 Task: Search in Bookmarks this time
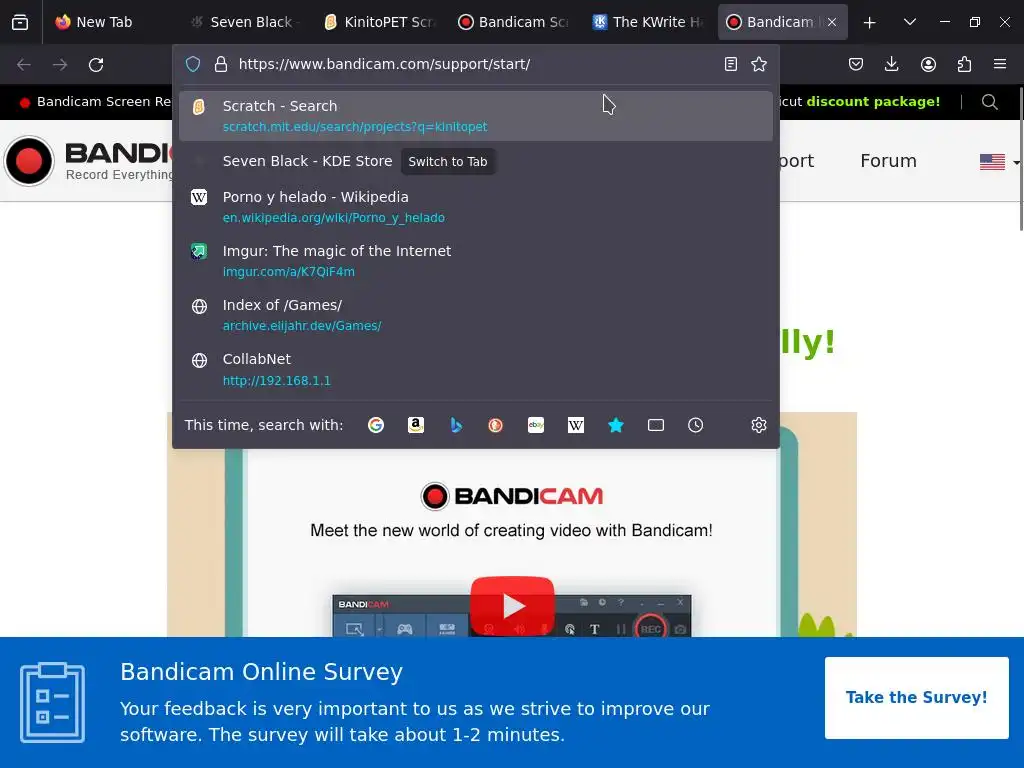pos(616,425)
